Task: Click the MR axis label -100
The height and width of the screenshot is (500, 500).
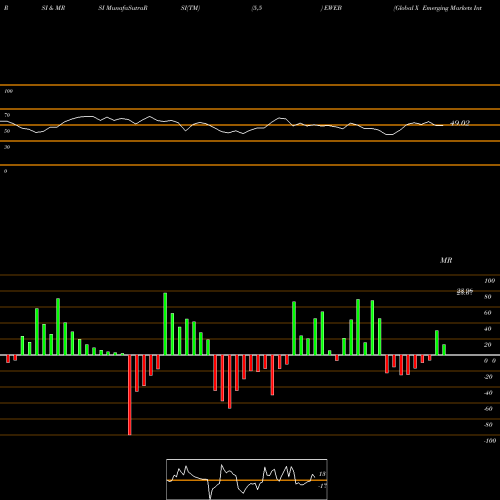Action: (490, 441)
